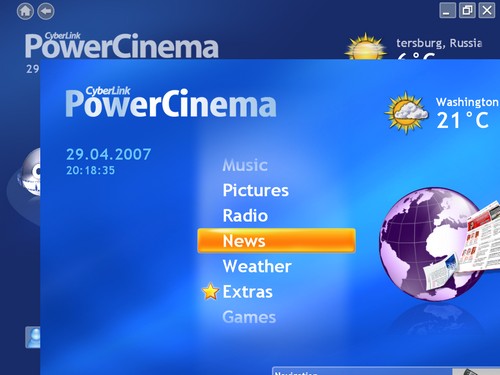Click the yellow star beside Extras
This screenshot has height=375, width=500.
click(x=211, y=291)
